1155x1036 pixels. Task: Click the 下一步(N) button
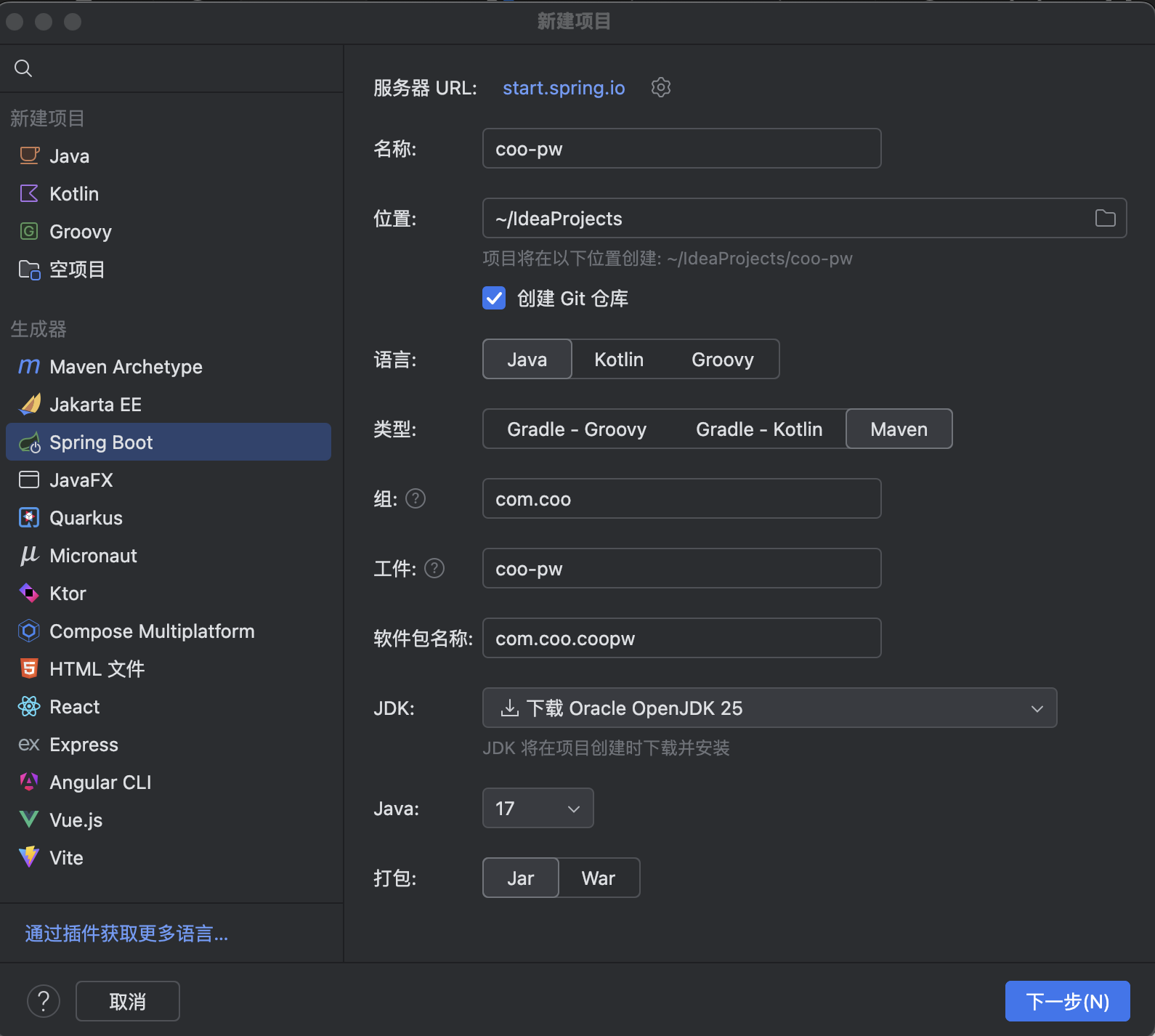pyautogui.click(x=1067, y=1001)
